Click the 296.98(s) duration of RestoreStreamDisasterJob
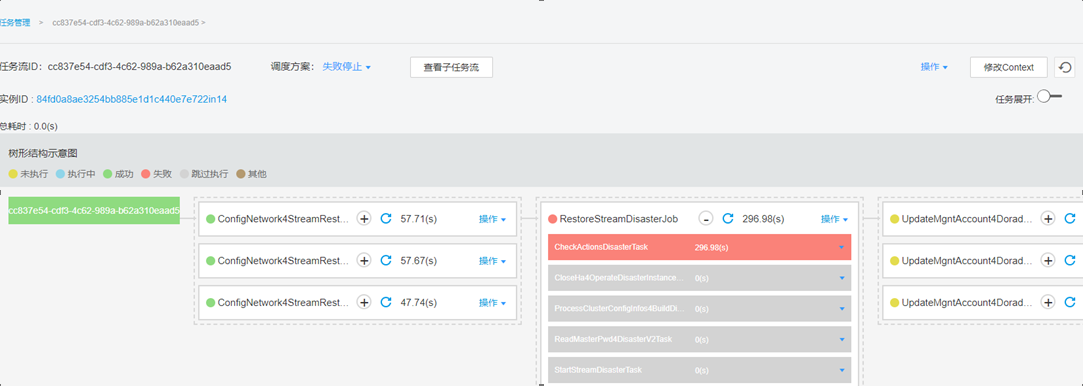The width and height of the screenshot is (1083, 386). point(763,219)
